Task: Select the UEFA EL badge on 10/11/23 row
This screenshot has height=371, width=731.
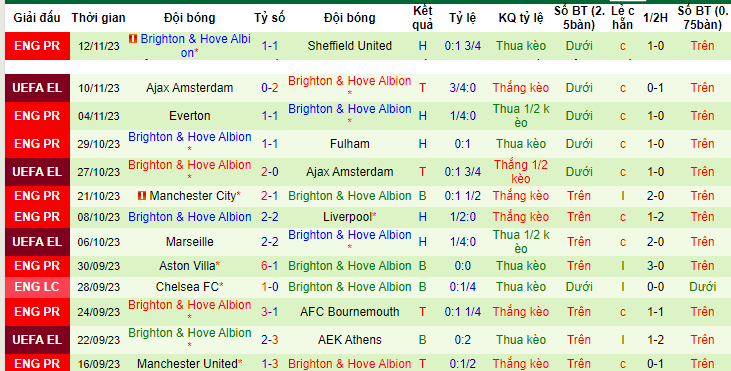Action: coord(37,88)
